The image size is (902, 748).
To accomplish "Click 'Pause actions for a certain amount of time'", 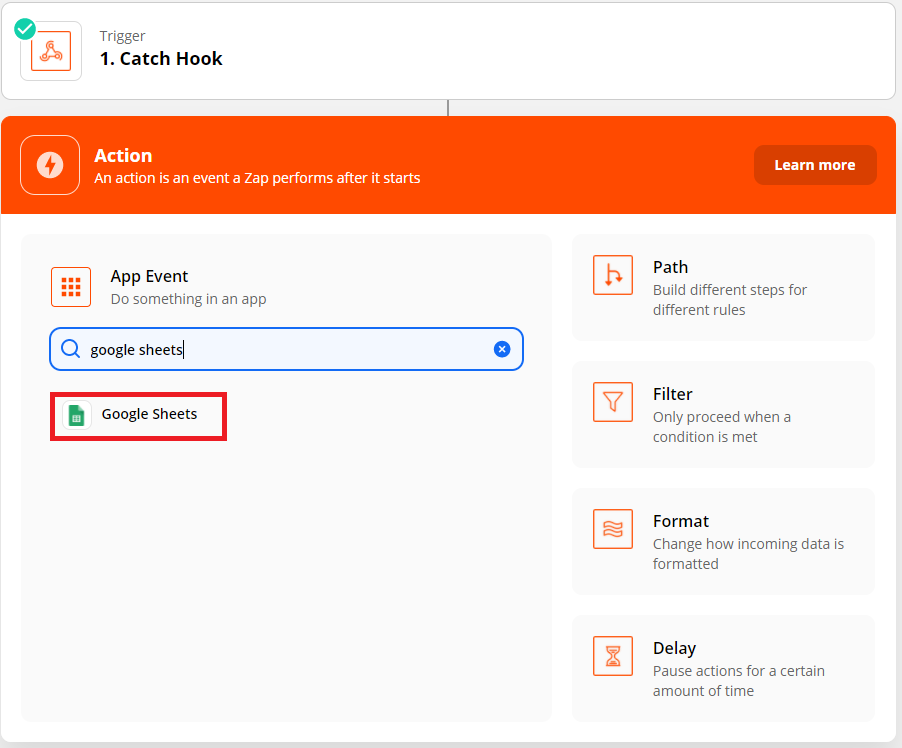I will point(739,681).
